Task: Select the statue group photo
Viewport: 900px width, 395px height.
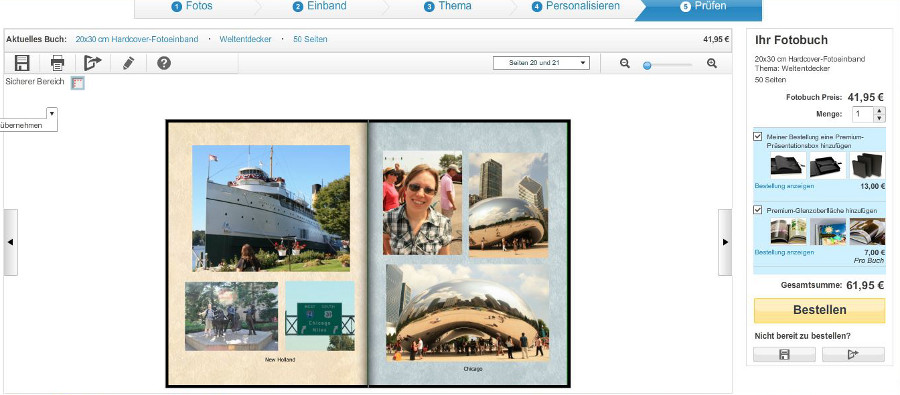Action: [x=231, y=316]
